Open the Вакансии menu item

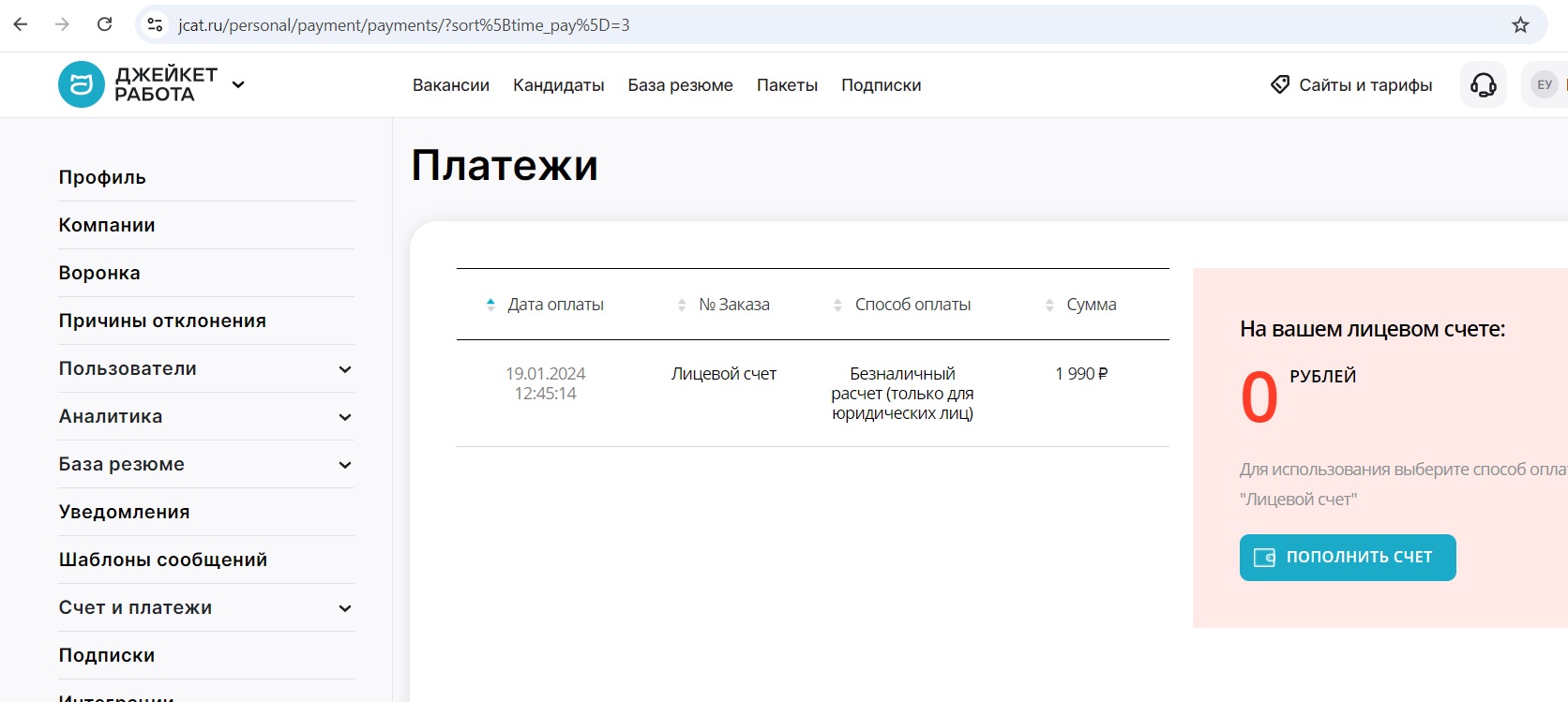coord(451,85)
